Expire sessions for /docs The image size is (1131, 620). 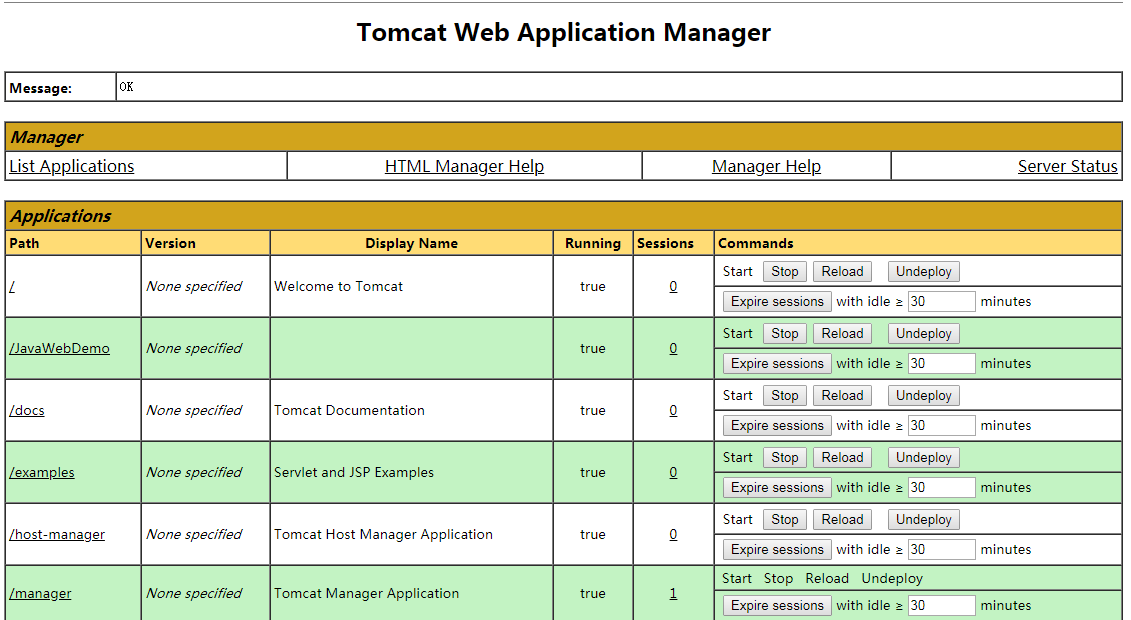click(778, 425)
